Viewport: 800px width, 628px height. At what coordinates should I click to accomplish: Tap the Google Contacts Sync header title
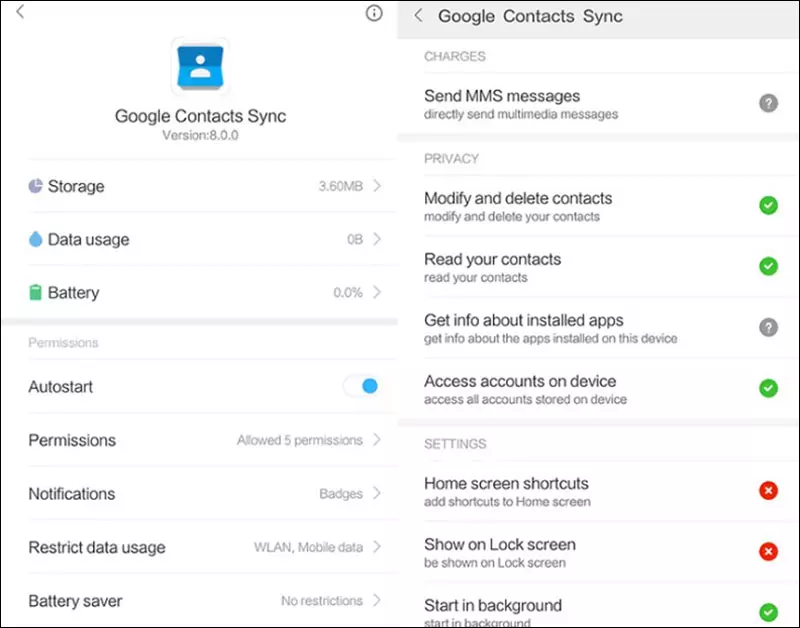point(530,16)
